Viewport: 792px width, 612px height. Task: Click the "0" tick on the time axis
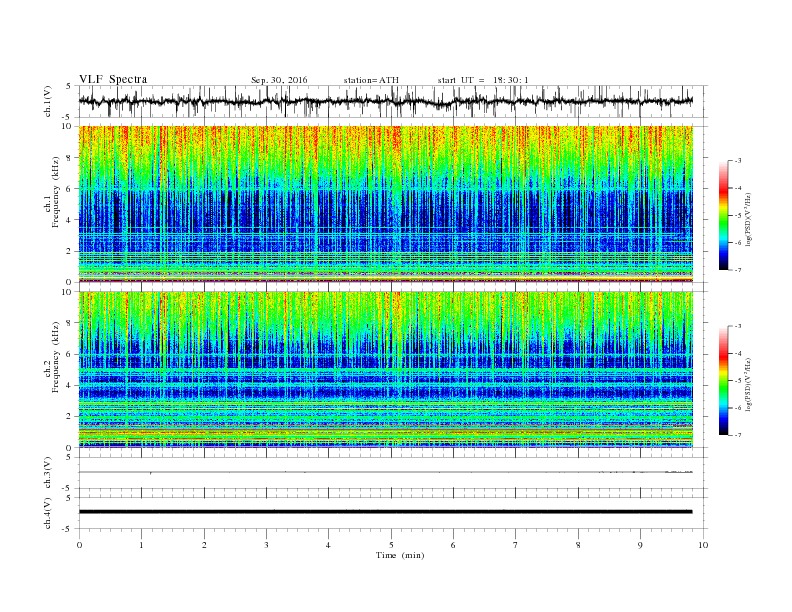(x=79, y=545)
